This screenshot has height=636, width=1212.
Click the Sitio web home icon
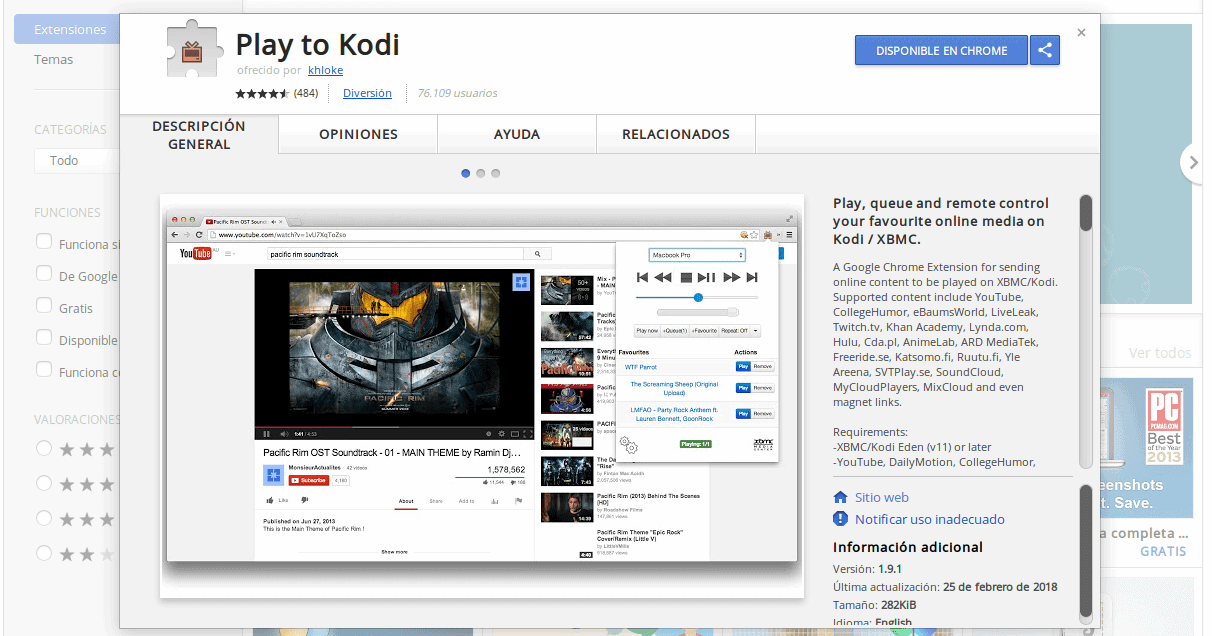tap(840, 497)
